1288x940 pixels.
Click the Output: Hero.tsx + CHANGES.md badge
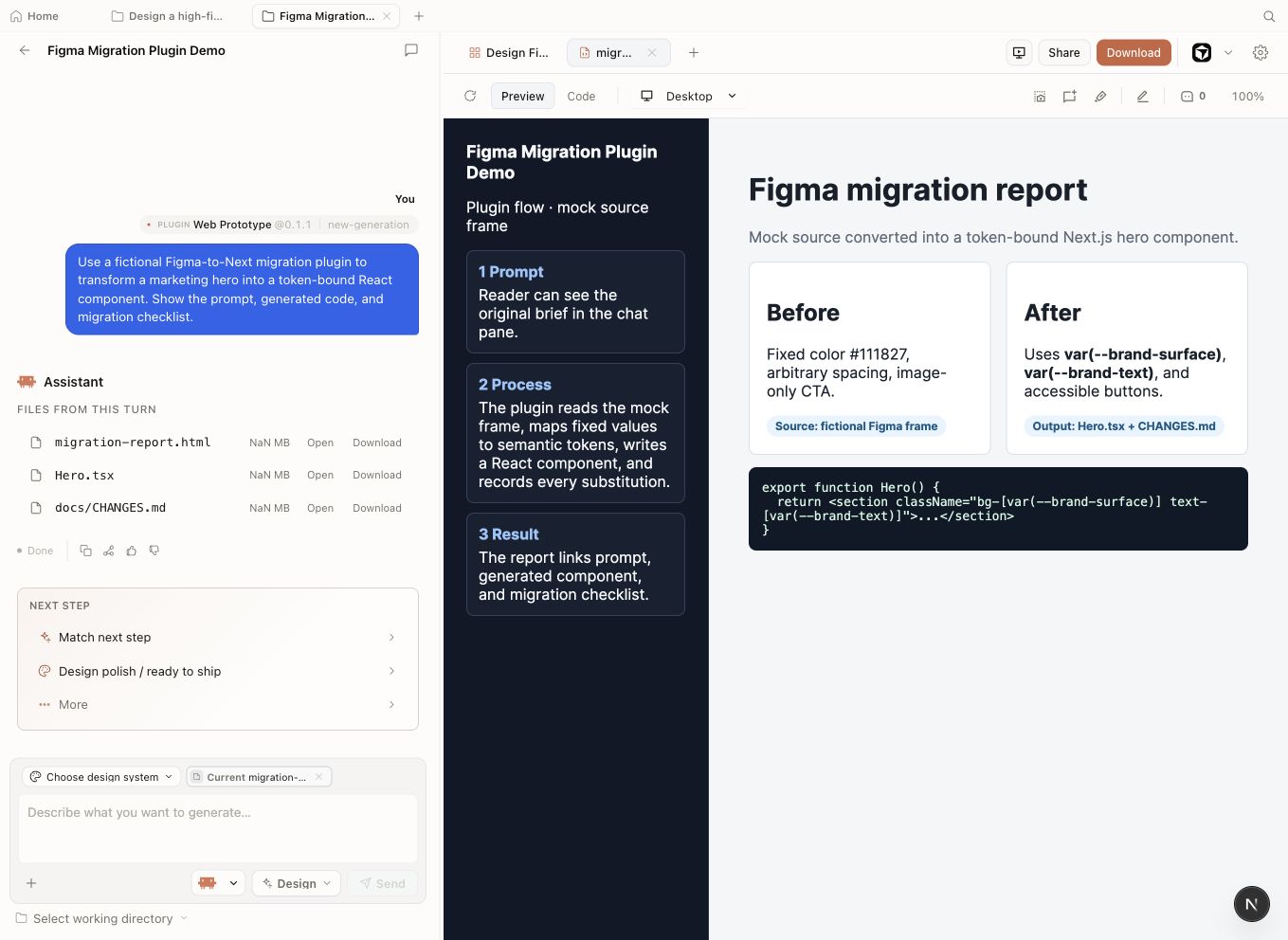[1123, 426]
